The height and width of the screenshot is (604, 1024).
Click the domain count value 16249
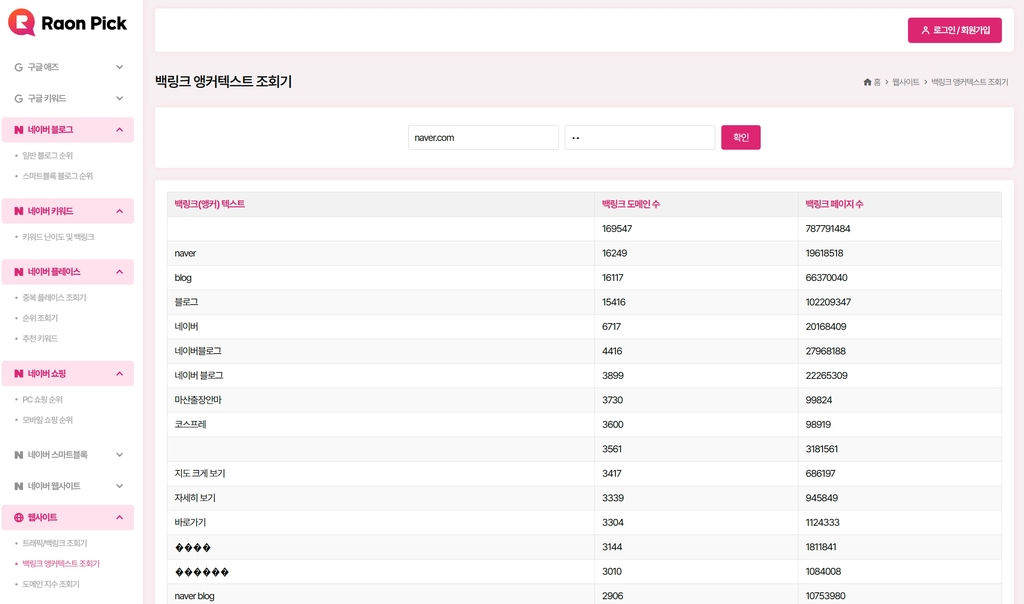coord(614,253)
